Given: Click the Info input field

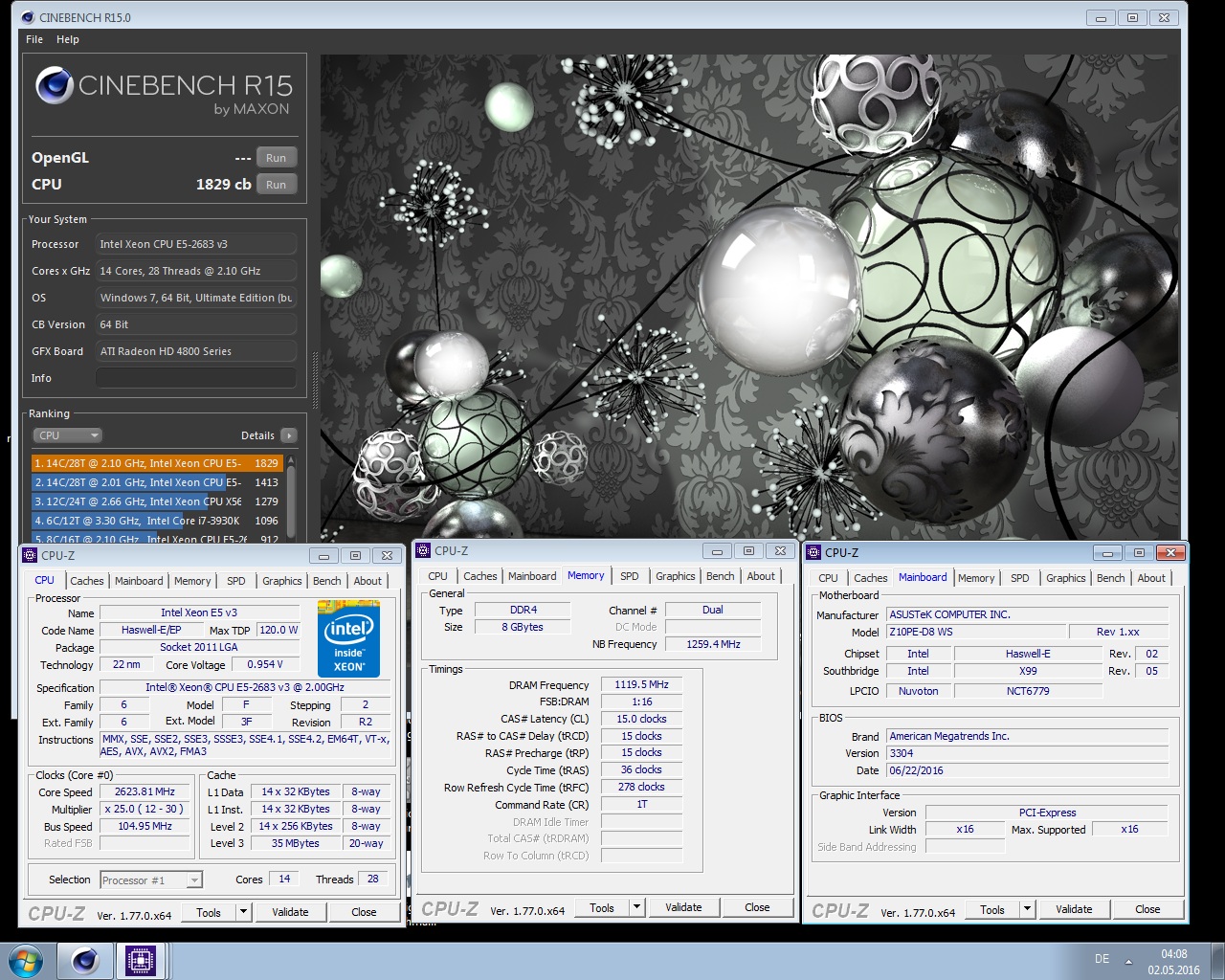Looking at the screenshot, I should coord(196,378).
